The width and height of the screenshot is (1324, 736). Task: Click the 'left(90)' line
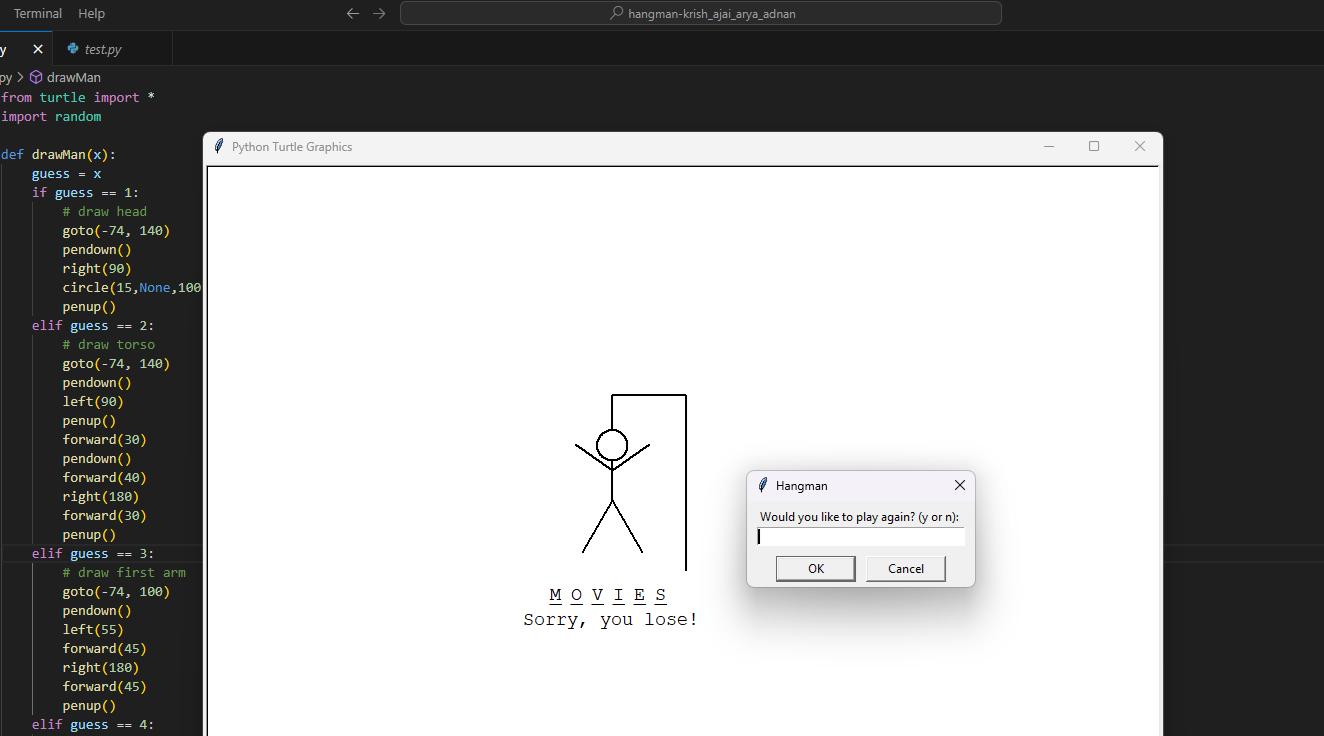point(93,401)
